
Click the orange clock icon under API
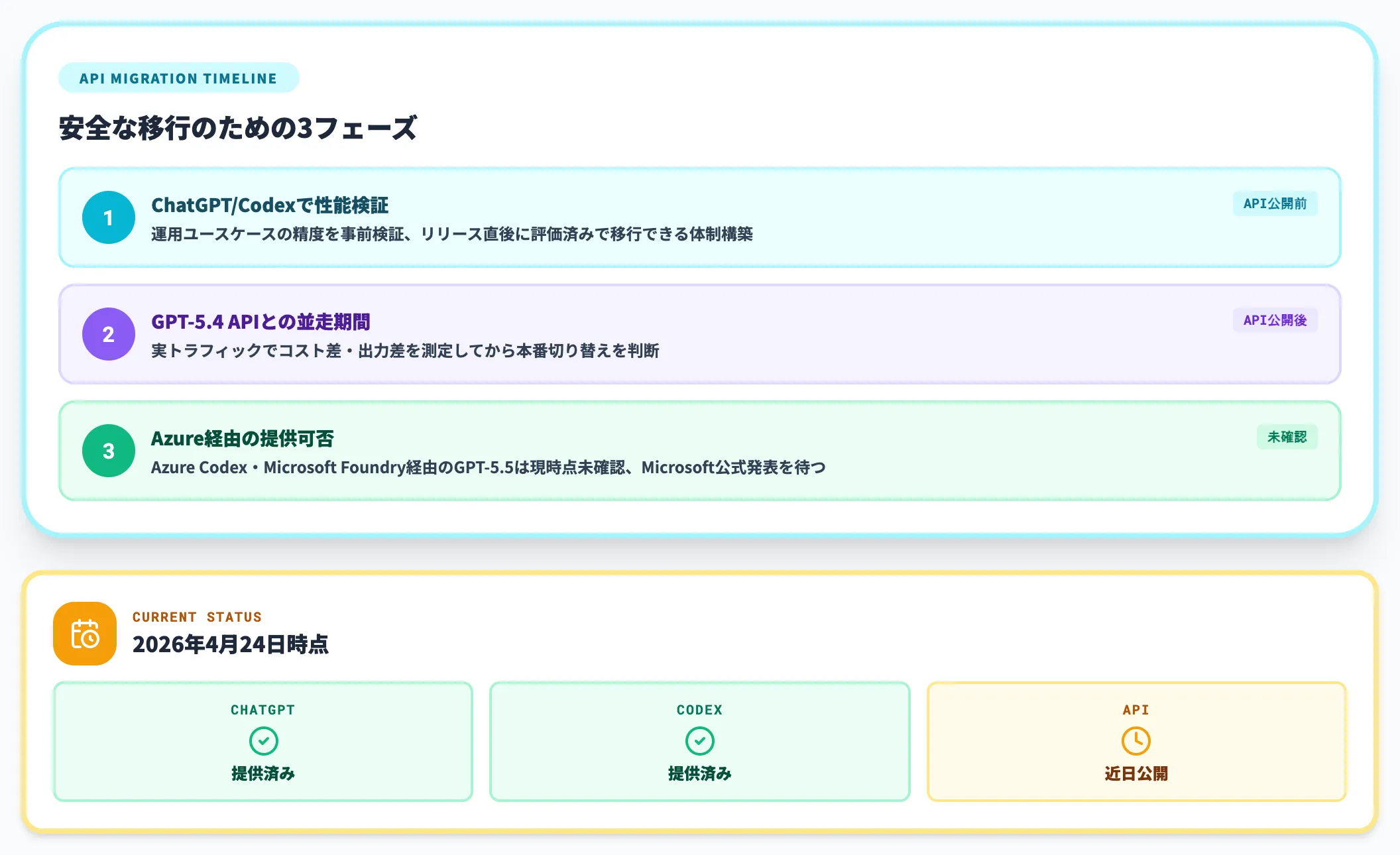(1136, 742)
